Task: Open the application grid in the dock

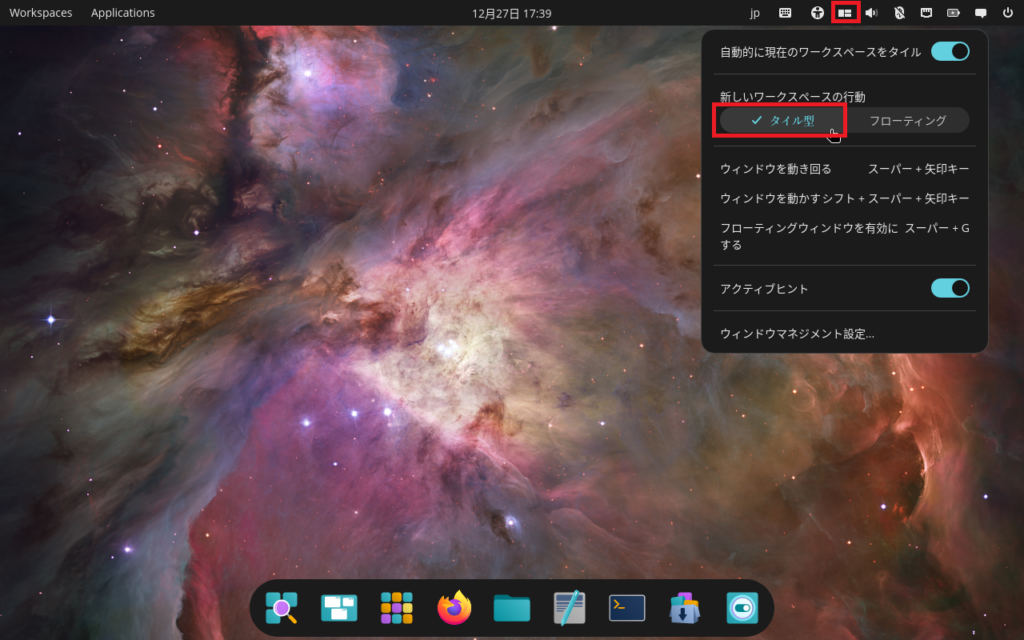Action: pyautogui.click(x=397, y=607)
